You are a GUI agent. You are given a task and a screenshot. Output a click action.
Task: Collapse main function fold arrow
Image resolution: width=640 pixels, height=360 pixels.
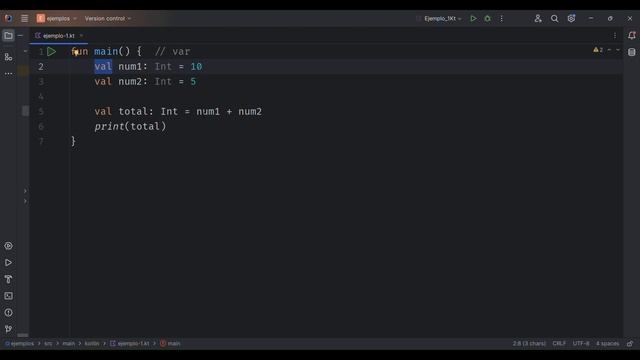coord(25,51)
